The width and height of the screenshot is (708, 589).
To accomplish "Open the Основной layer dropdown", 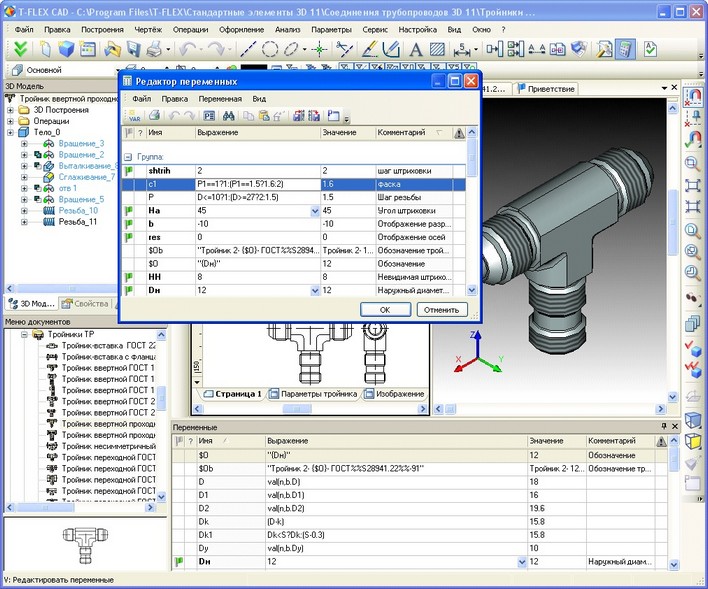I will (x=119, y=70).
